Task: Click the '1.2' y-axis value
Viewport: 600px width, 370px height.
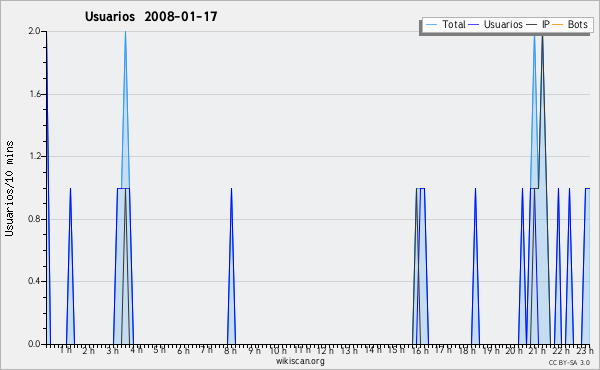Action: pos(34,156)
